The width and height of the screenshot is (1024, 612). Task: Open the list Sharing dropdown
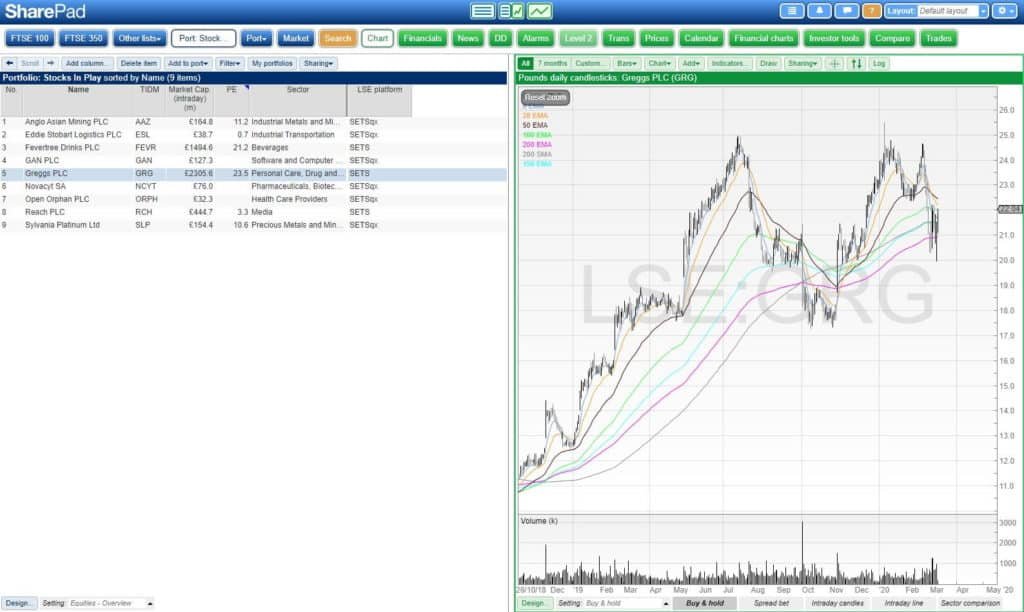pos(319,63)
